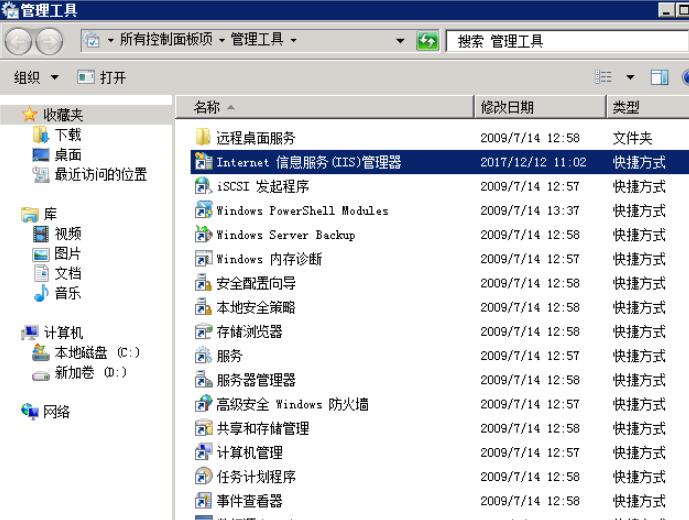Expand the arrow before 所有控制面板项 breadcrumb
The width and height of the screenshot is (689, 520).
111,40
